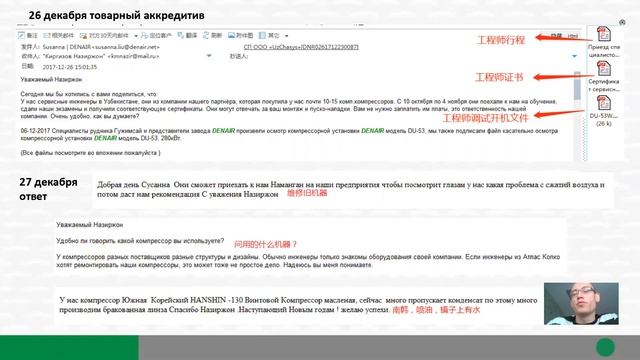640x360 pixels.
Task: Translate the email with 翻译
Action: [187, 36]
